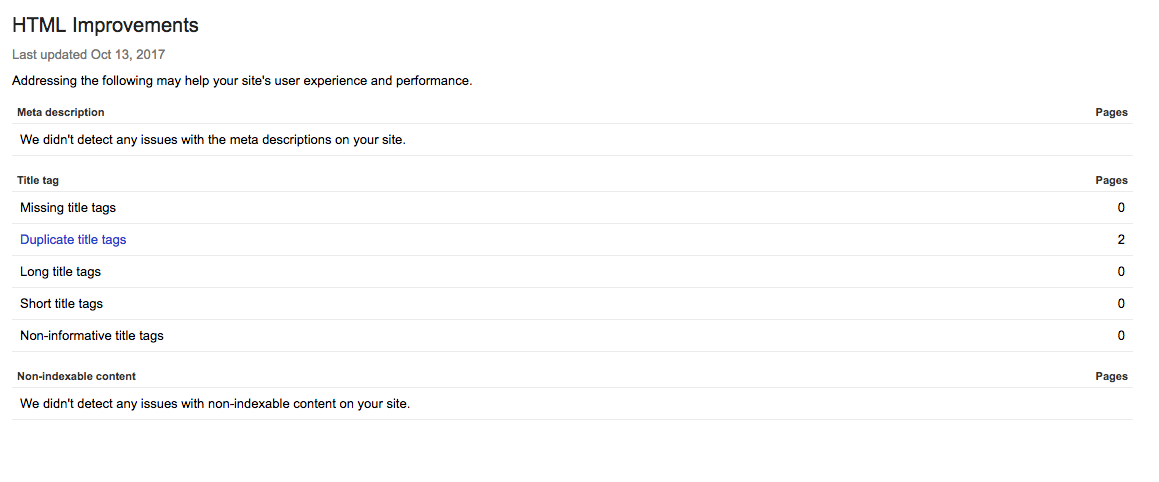Select the Missing title tags row
This screenshot has height=482, width=1159.
coord(572,208)
